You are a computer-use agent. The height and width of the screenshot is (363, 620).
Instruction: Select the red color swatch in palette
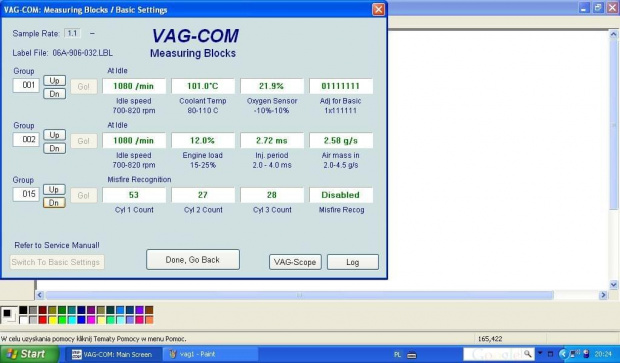43,320
